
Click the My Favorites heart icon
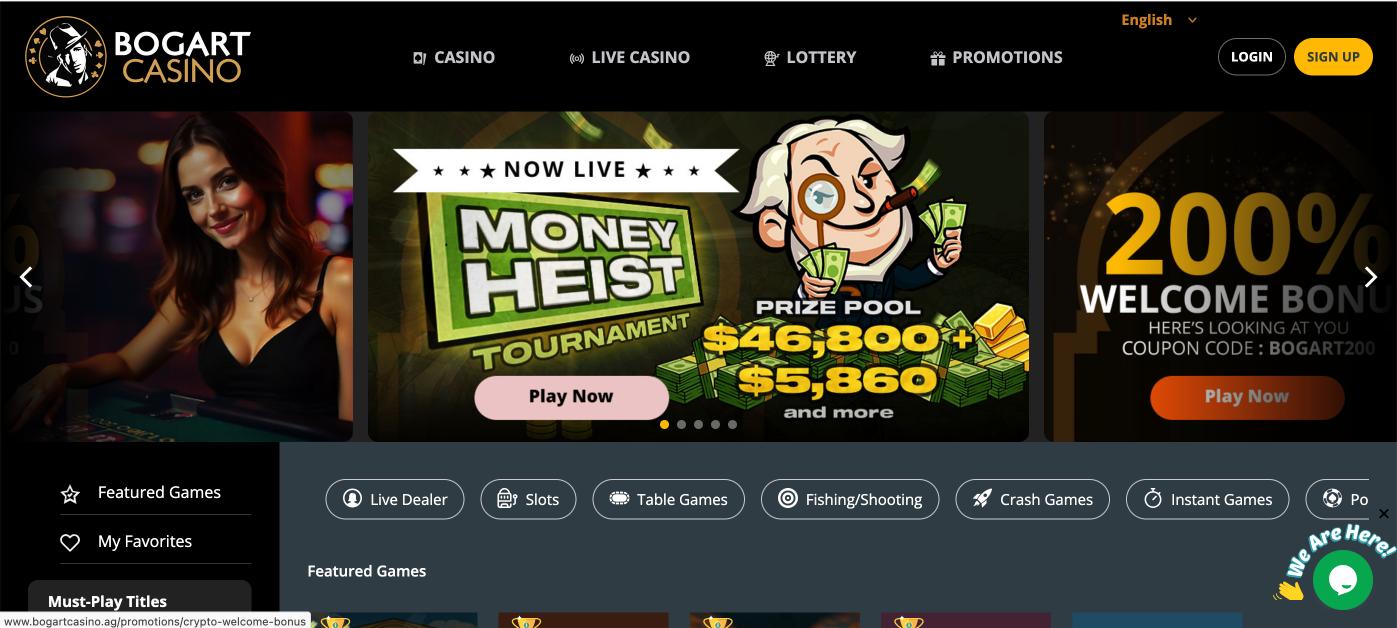[70, 542]
